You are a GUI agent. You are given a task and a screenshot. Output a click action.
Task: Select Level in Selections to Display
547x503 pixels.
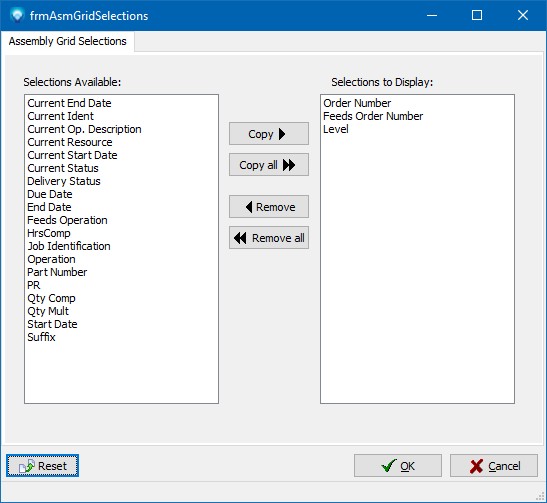pyautogui.click(x=336, y=129)
